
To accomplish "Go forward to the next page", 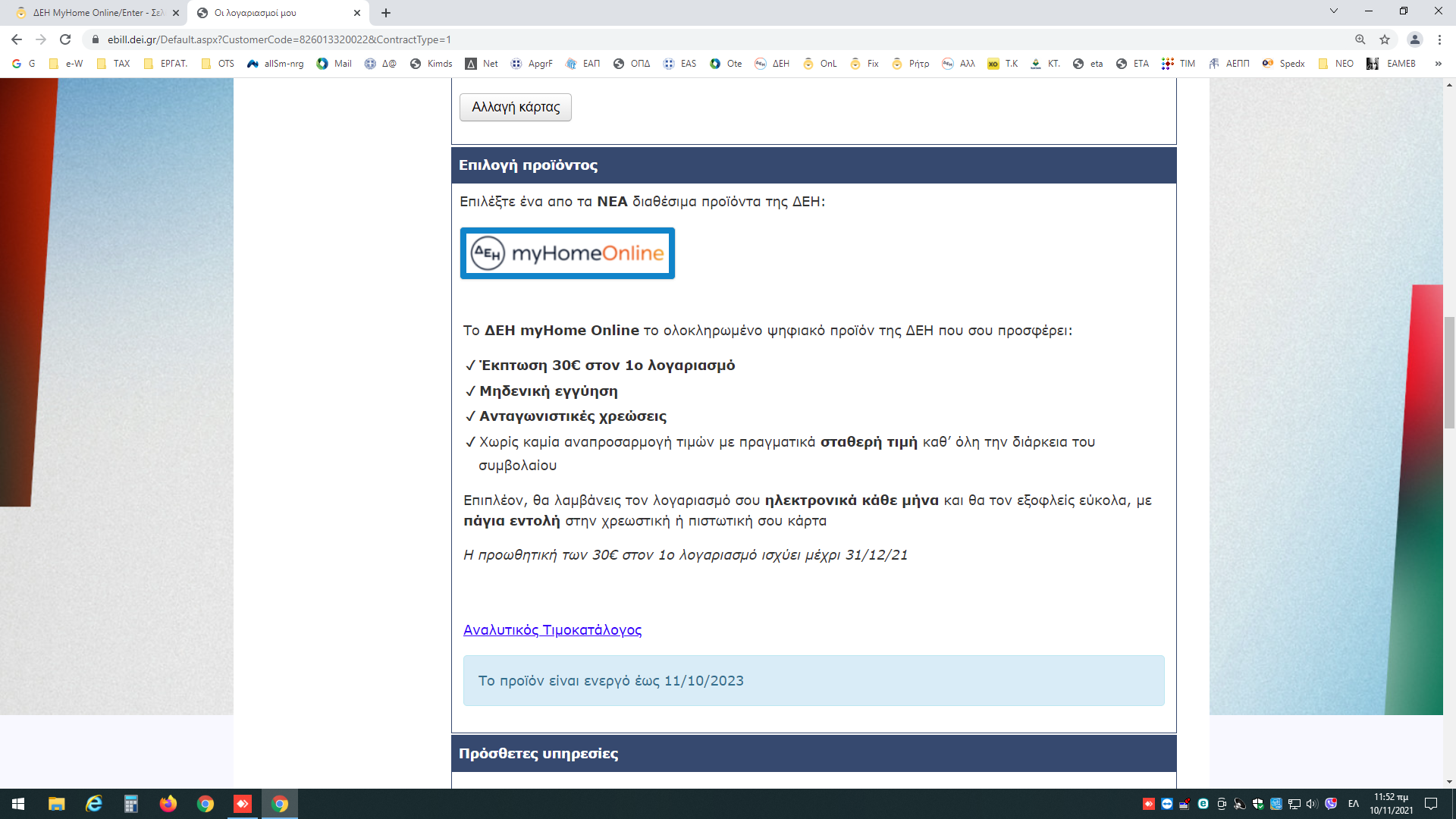I will click(41, 39).
